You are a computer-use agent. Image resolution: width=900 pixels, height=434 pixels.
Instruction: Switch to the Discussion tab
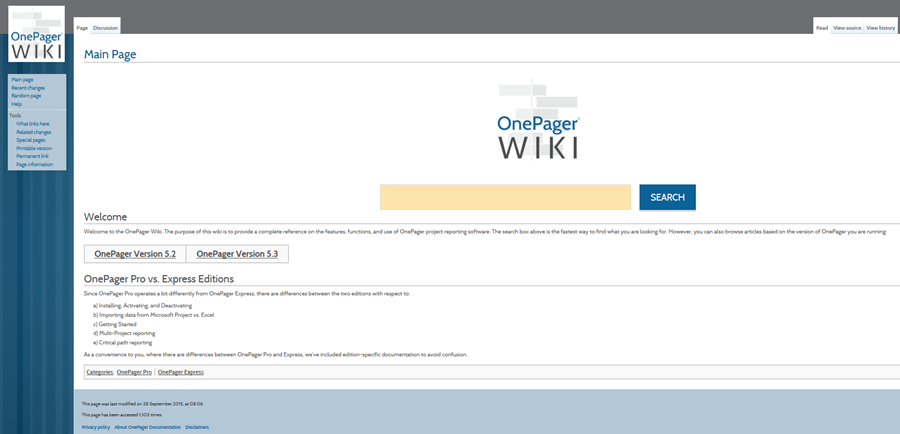(106, 28)
